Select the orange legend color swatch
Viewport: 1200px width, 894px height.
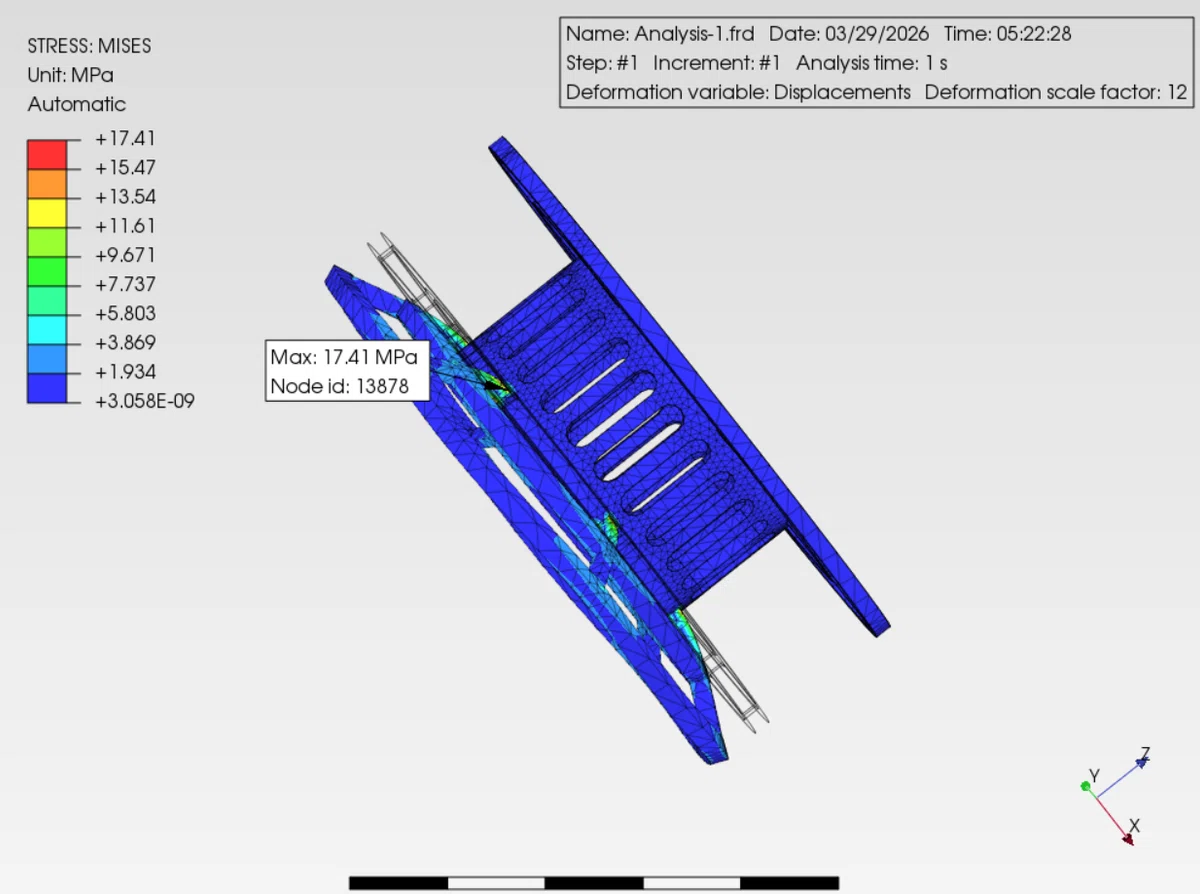click(x=47, y=183)
